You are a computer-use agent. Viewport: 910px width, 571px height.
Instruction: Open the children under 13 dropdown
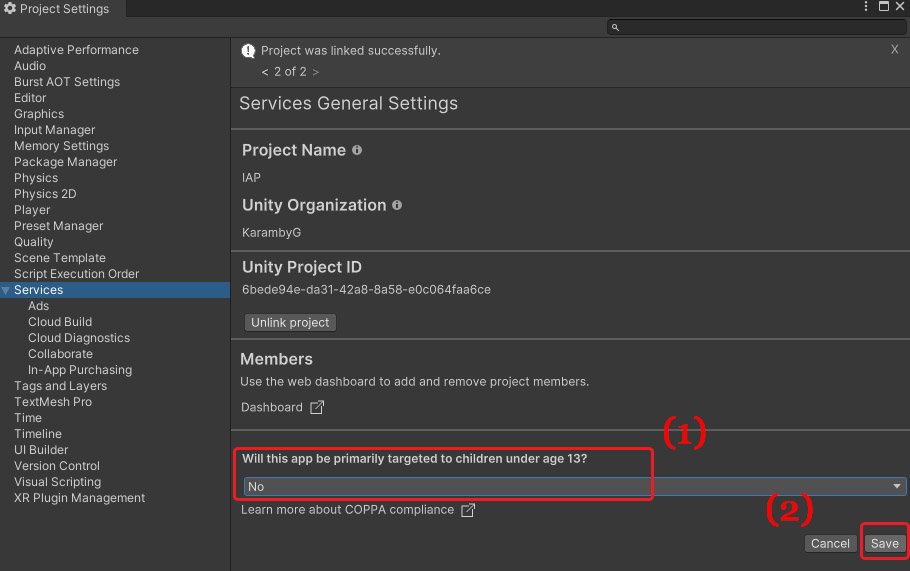tap(575, 486)
